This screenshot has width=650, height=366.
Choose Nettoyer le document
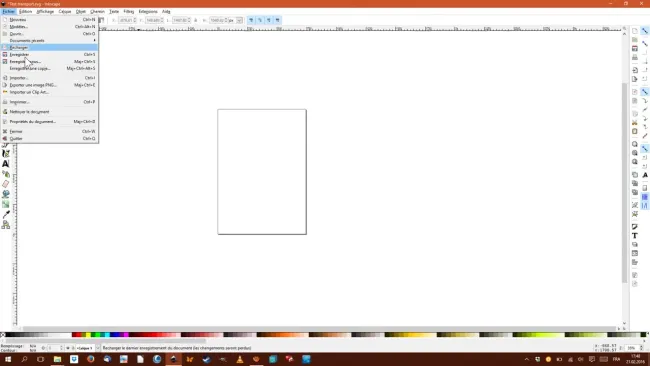coord(49,112)
